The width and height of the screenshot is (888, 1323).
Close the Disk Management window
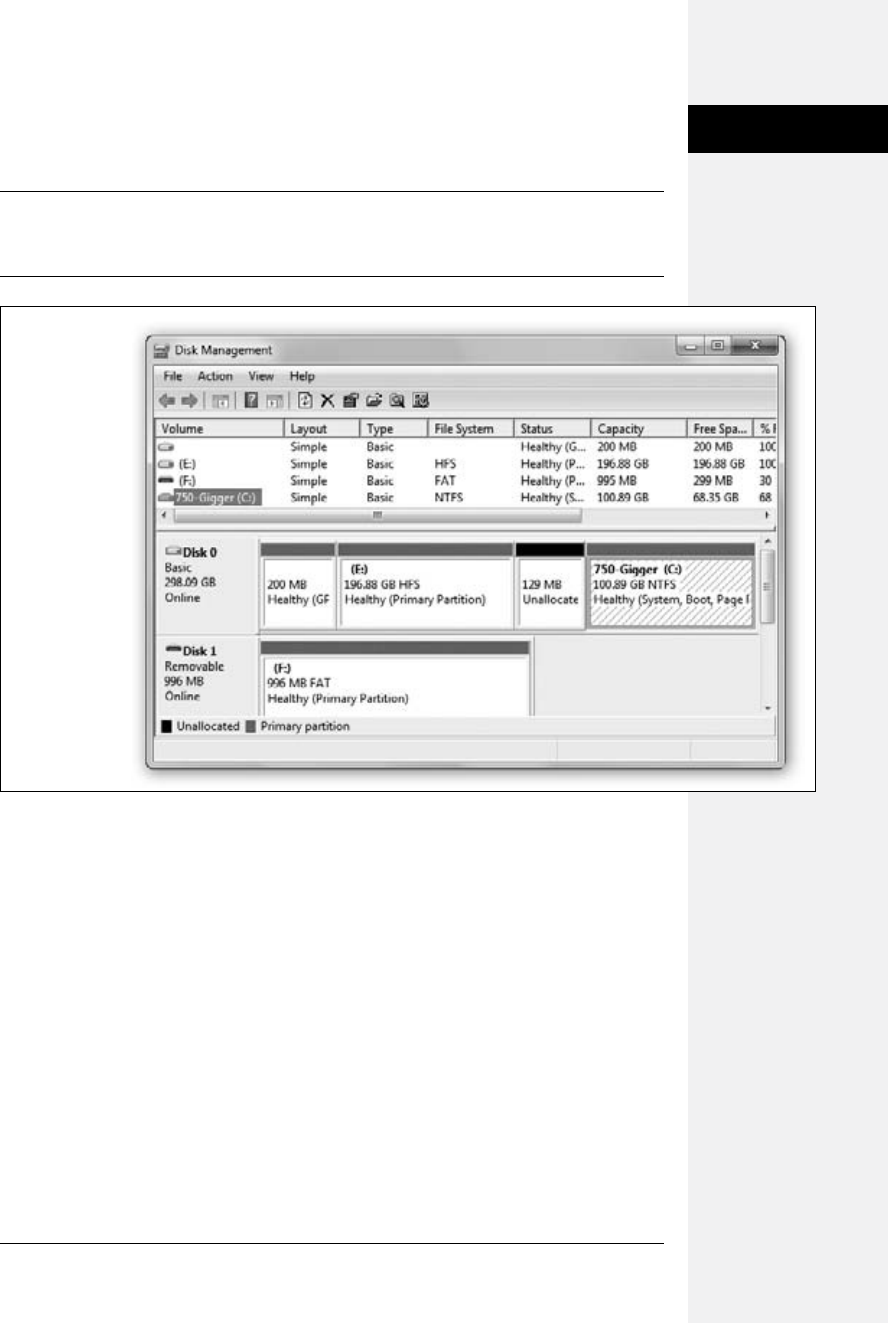click(755, 346)
